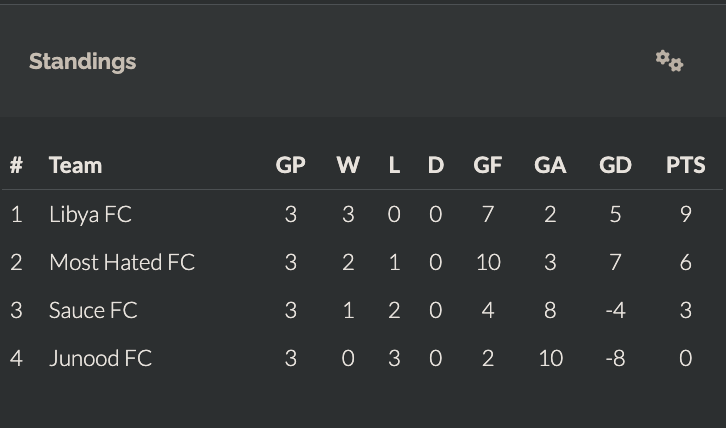Select Sauce FC team name
This screenshot has height=428, width=726.
click(x=93, y=310)
